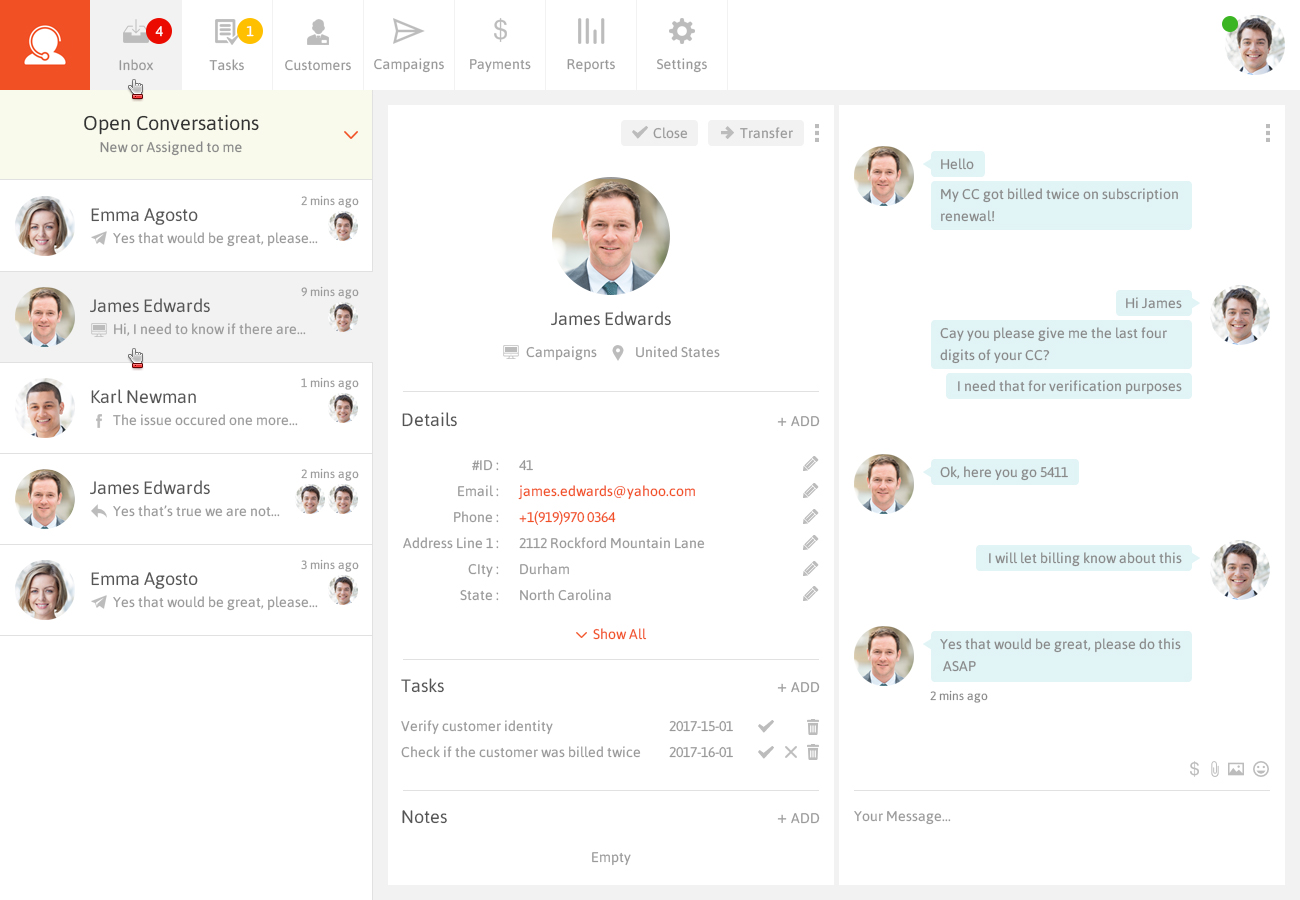This screenshot has height=900, width=1300.
Task: Insert an image into the message
Action: tap(1236, 769)
